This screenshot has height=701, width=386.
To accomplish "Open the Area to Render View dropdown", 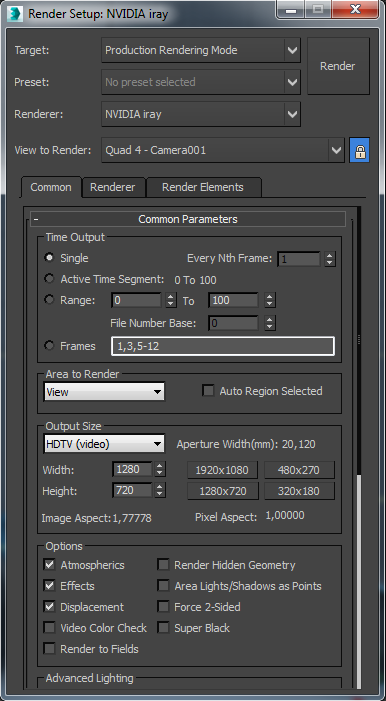I will (104, 392).
